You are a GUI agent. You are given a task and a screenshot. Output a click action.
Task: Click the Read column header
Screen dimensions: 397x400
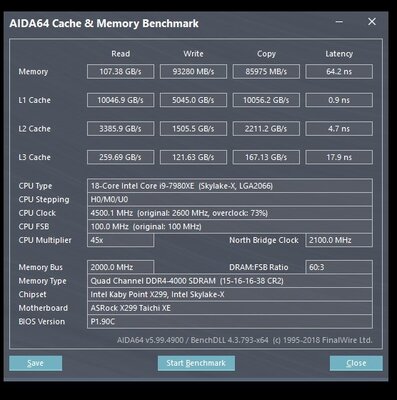pyautogui.click(x=121, y=54)
